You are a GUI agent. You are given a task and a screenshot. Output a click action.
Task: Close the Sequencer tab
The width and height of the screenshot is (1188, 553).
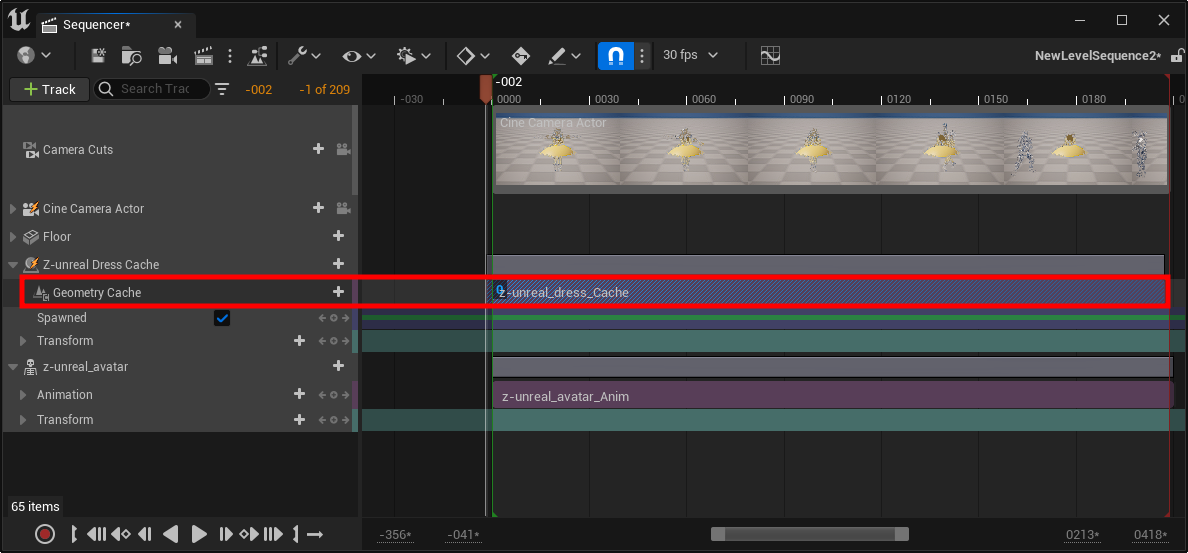pos(178,25)
